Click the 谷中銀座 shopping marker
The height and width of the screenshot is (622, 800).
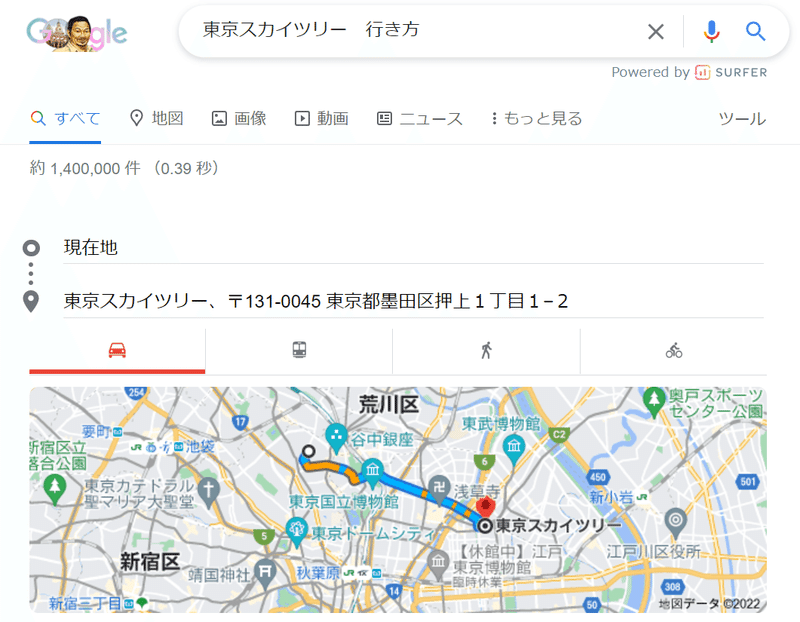[x=336, y=437]
